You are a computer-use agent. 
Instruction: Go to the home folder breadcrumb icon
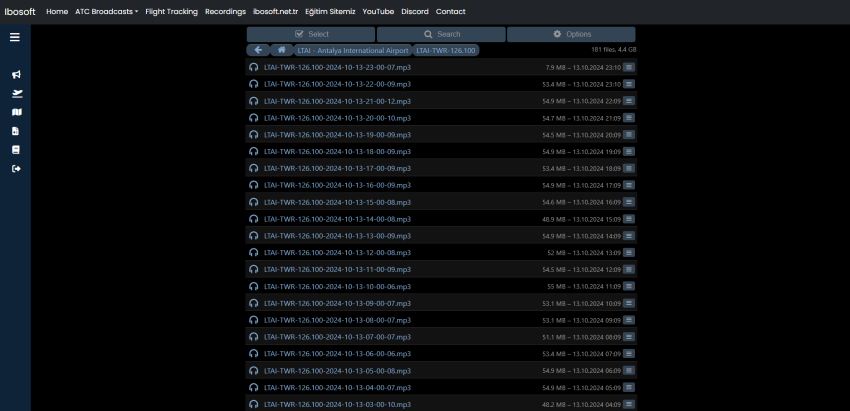coord(282,50)
